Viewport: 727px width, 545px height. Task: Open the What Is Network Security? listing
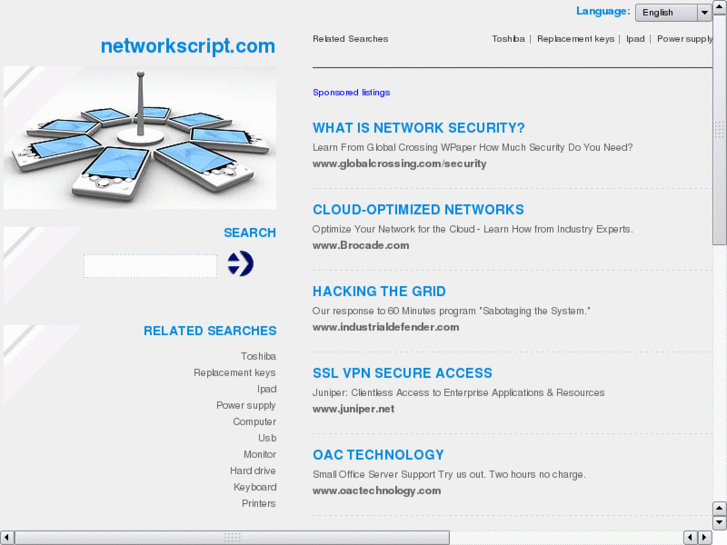tap(419, 128)
